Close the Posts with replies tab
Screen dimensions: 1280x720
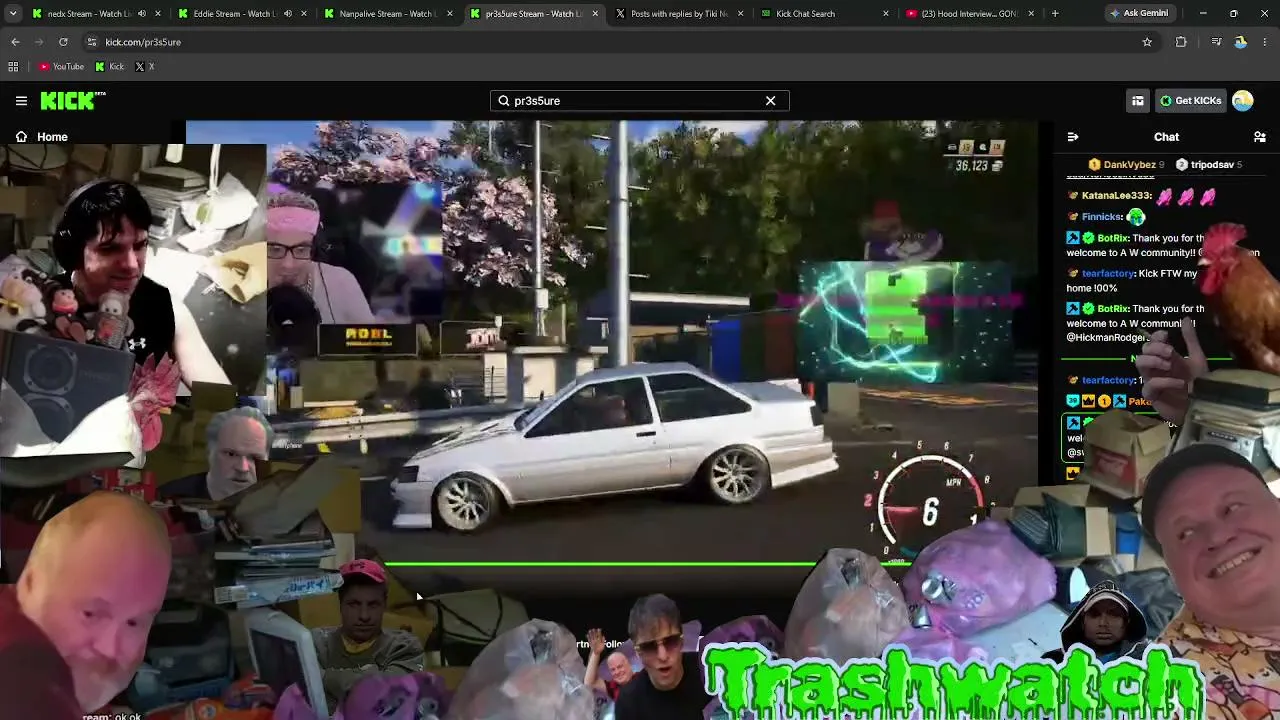[x=742, y=14]
